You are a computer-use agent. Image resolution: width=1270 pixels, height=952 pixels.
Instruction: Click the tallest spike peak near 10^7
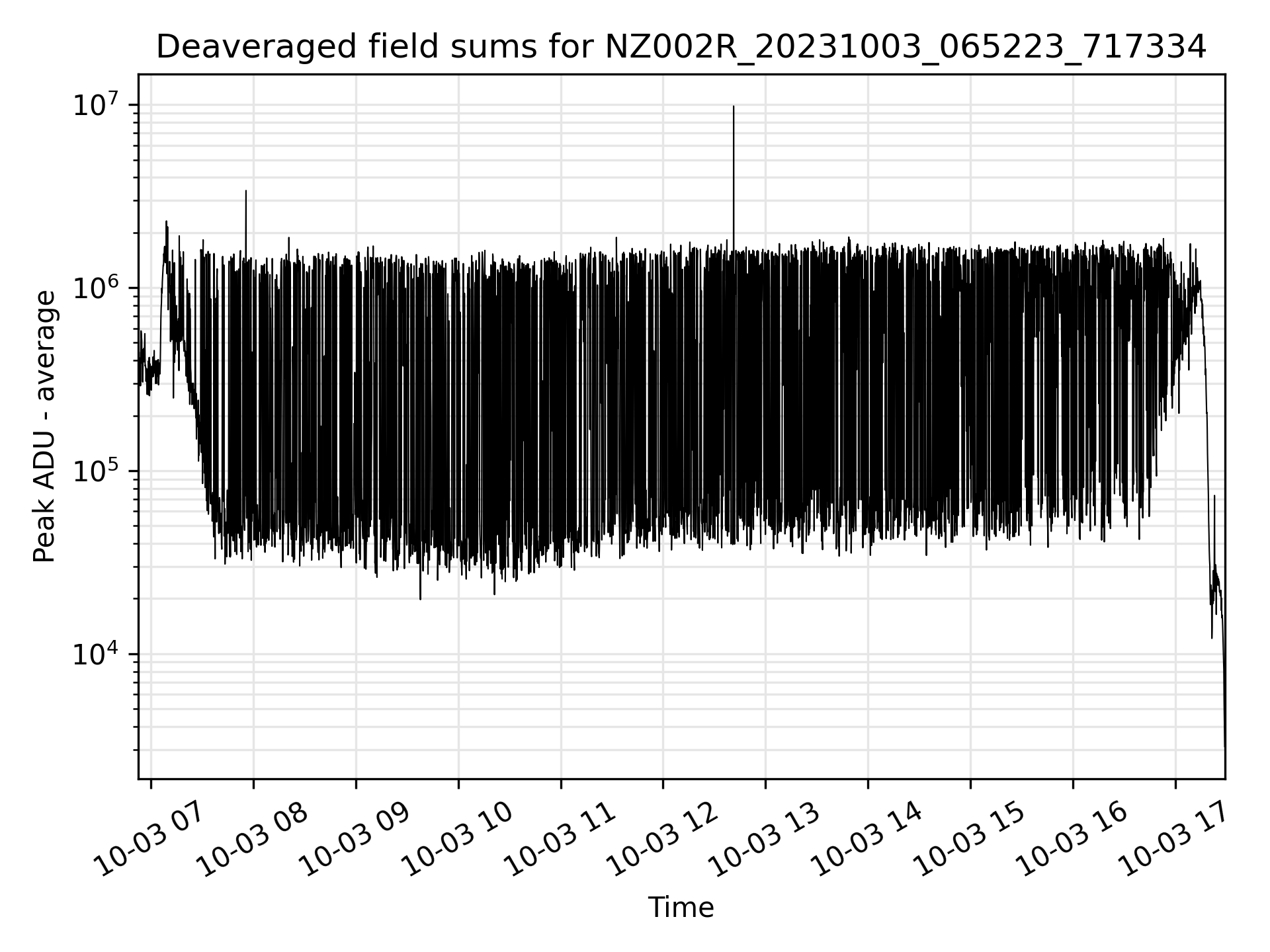[x=734, y=107]
